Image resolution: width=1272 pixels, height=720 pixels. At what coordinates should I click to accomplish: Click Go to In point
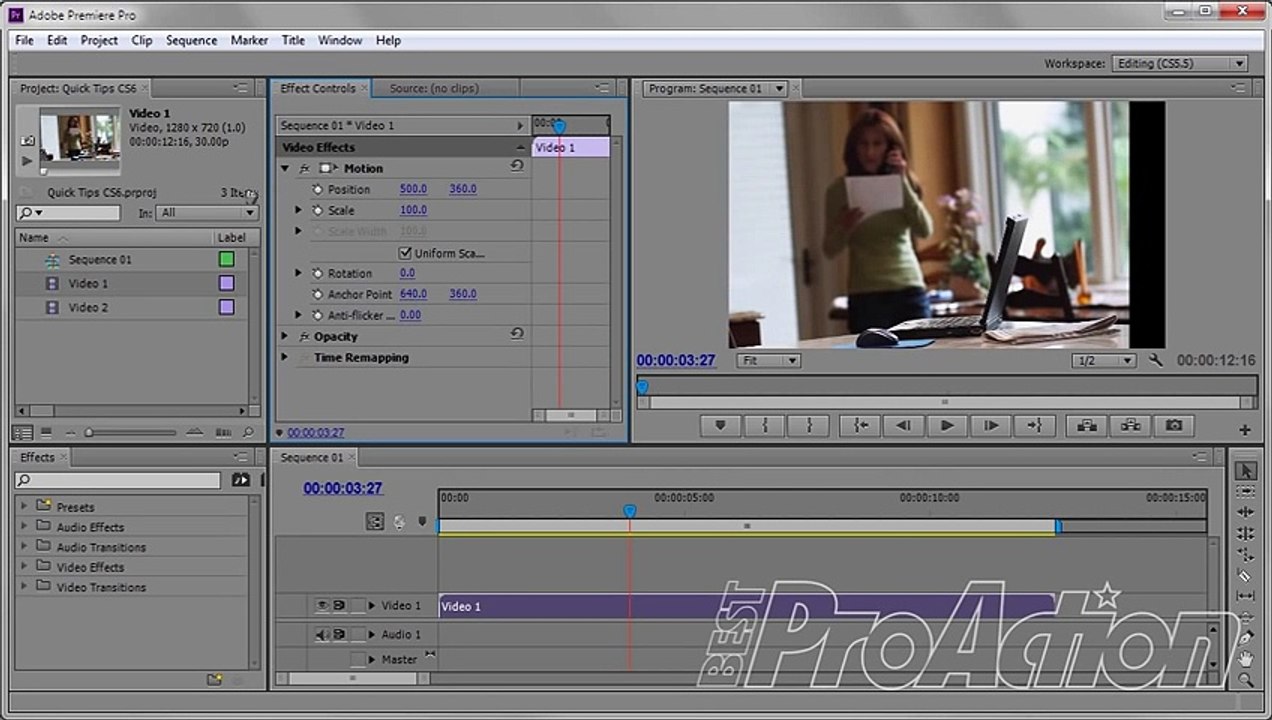(860, 426)
